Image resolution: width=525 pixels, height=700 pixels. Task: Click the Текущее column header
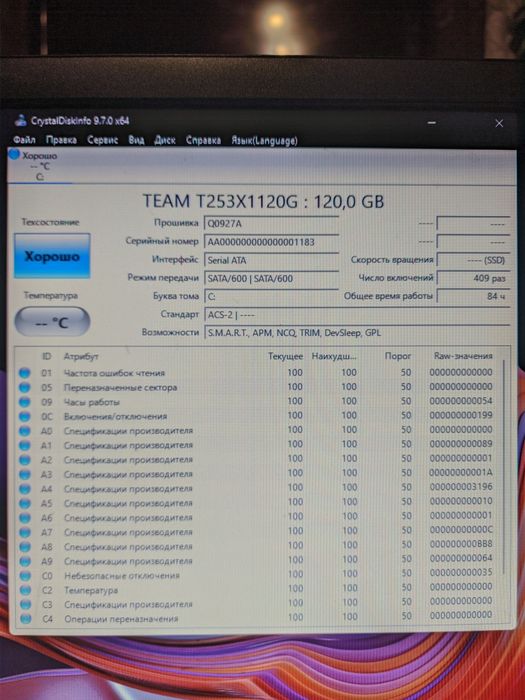click(x=285, y=356)
